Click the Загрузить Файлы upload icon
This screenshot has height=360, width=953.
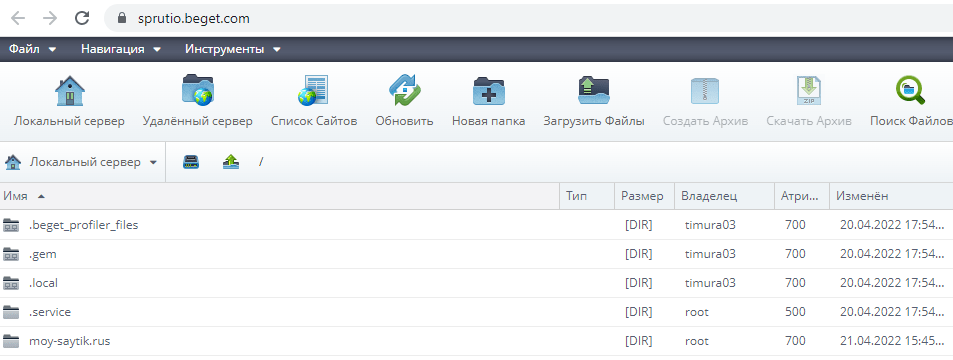[x=594, y=91]
